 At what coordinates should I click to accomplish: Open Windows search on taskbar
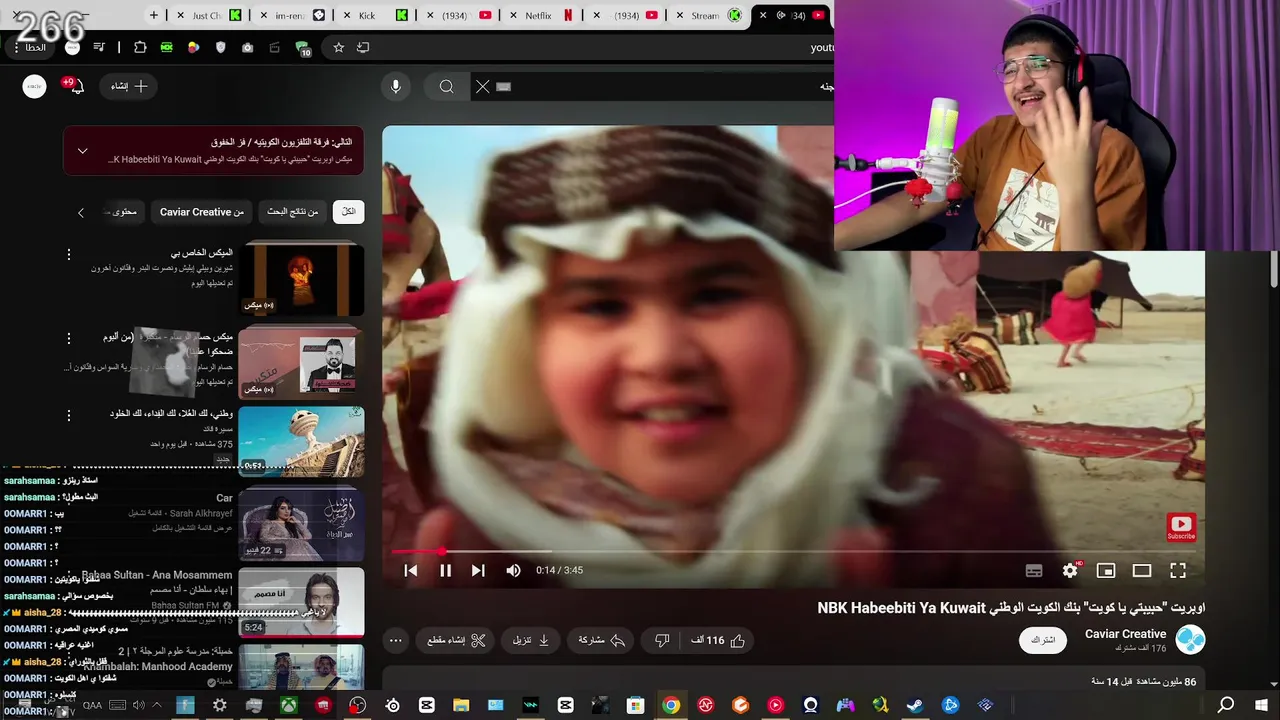(x=1226, y=705)
